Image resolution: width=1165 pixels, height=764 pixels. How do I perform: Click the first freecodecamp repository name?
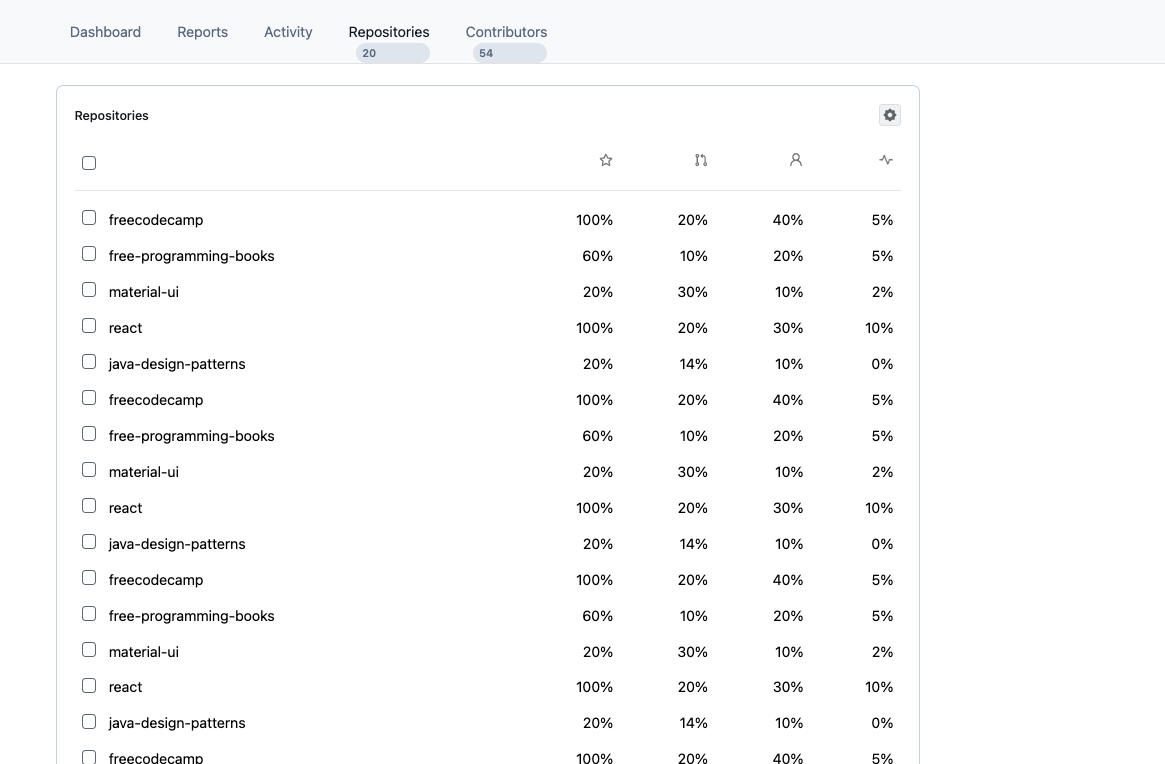pyautogui.click(x=156, y=220)
